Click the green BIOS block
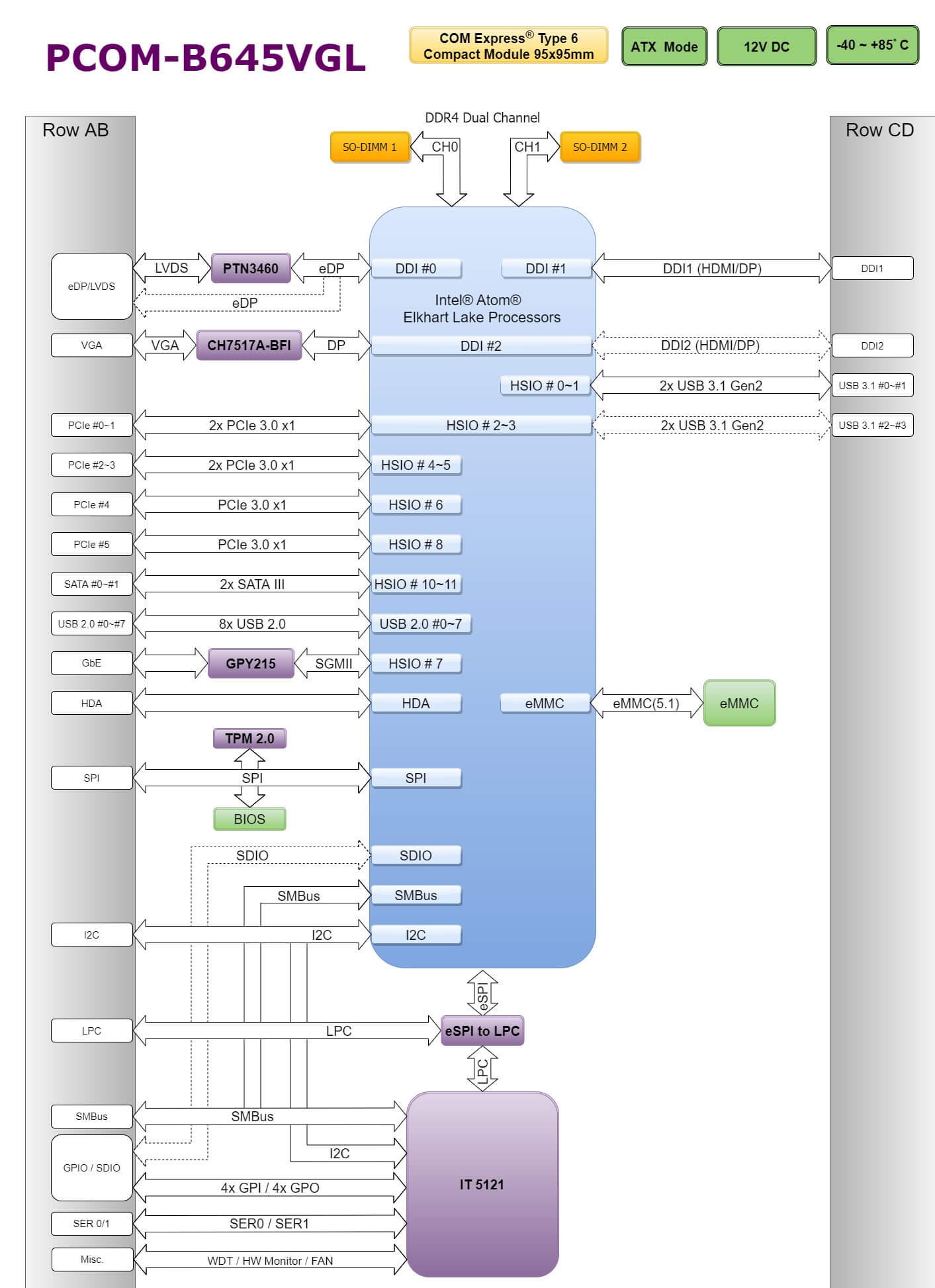The width and height of the screenshot is (935, 1288). [x=249, y=819]
